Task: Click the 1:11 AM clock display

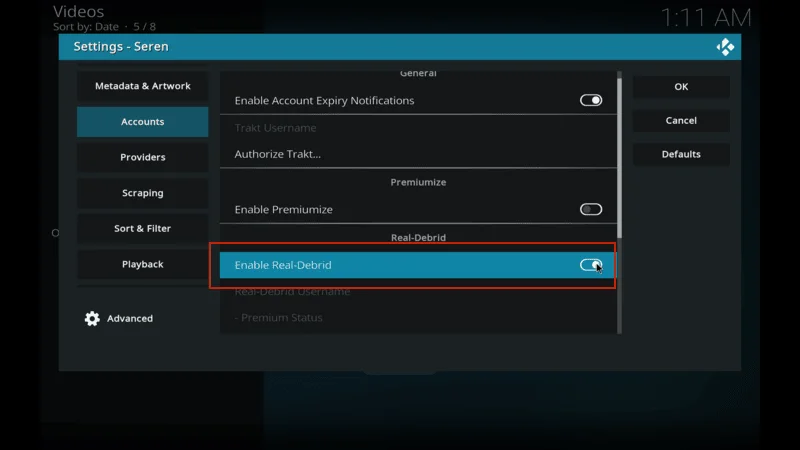Action: [x=706, y=17]
